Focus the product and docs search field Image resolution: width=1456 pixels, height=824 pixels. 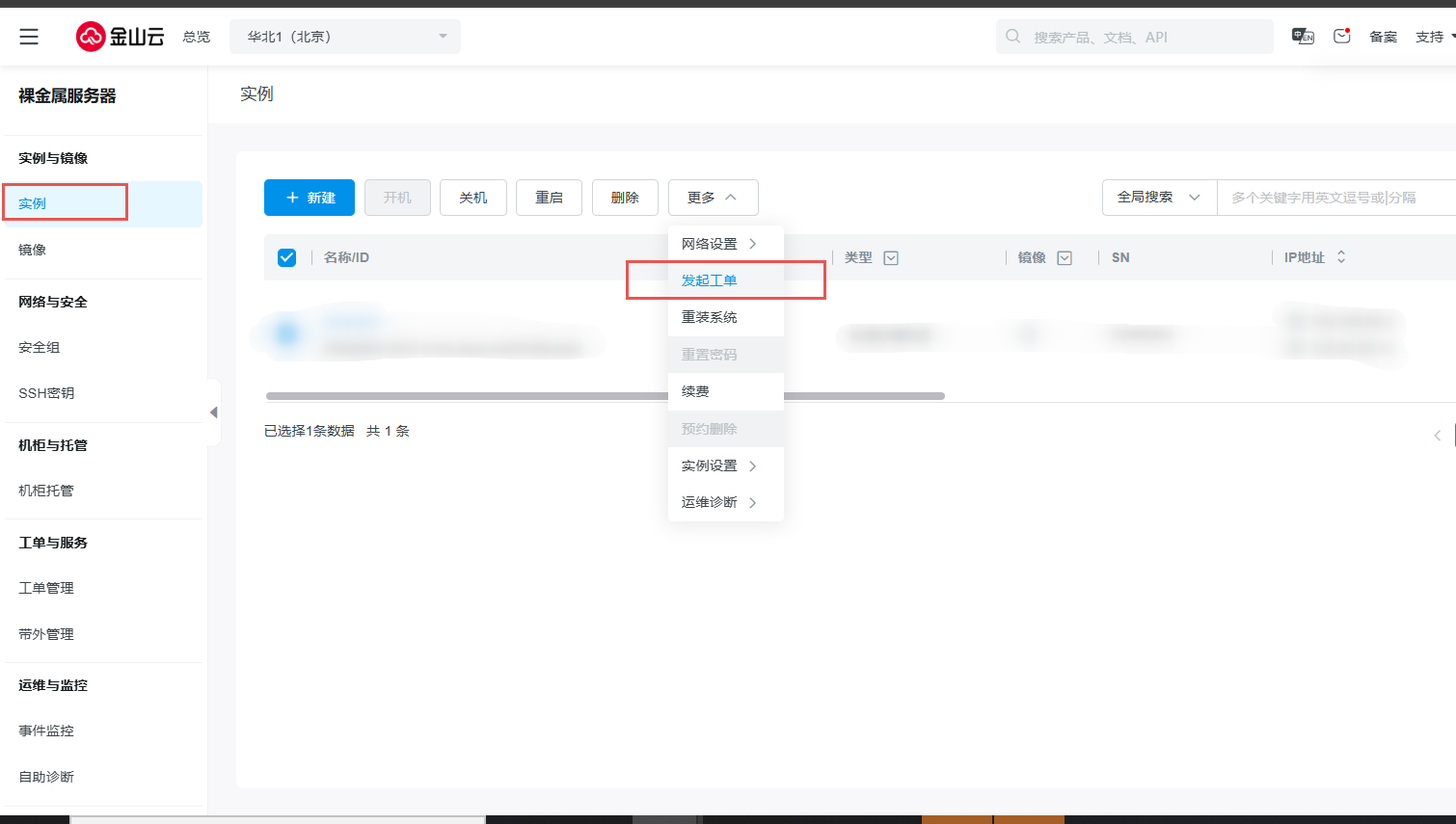[1135, 37]
